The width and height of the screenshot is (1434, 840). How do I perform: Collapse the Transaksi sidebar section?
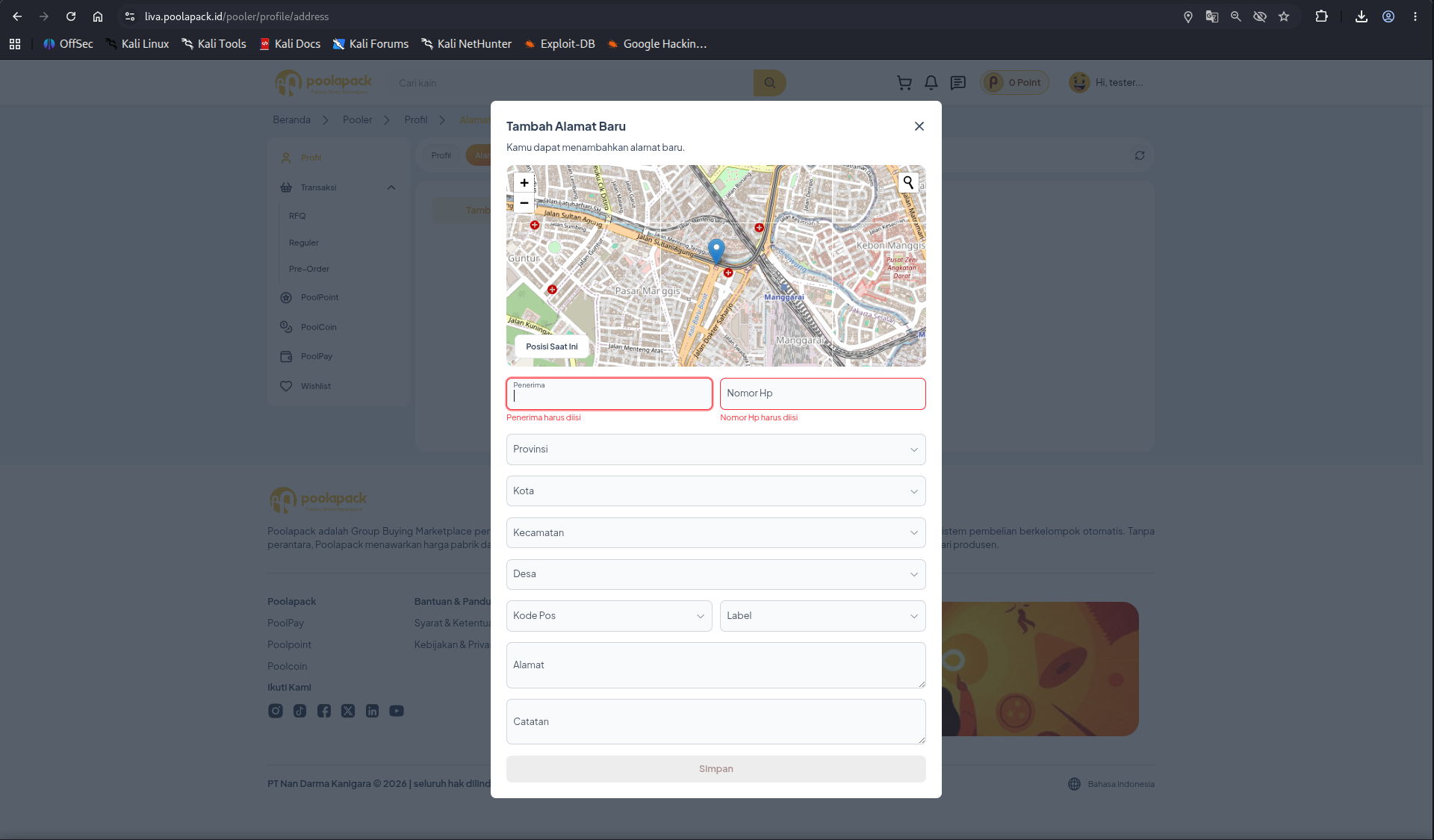(391, 187)
